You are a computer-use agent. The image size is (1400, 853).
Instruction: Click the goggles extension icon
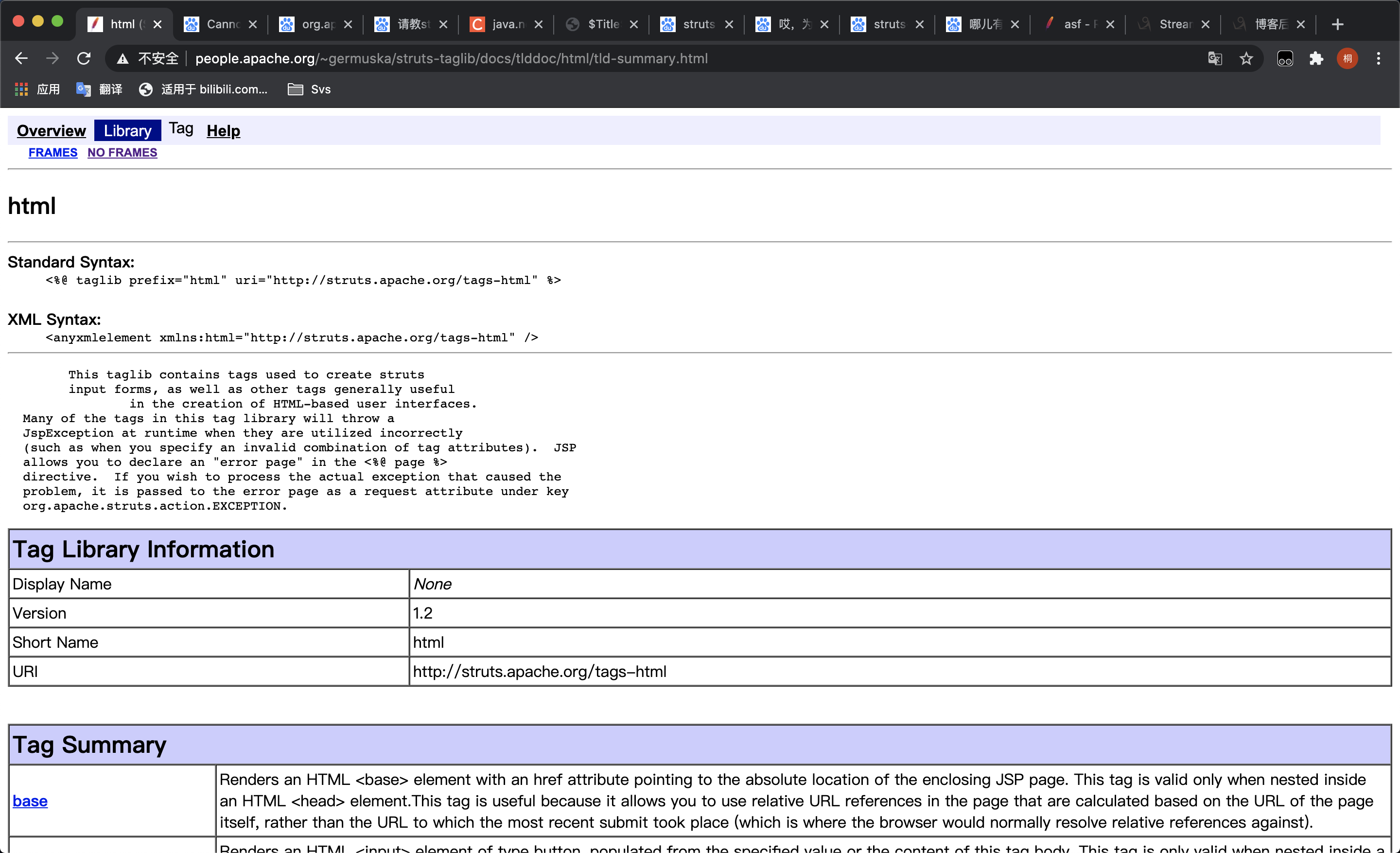click(1285, 58)
